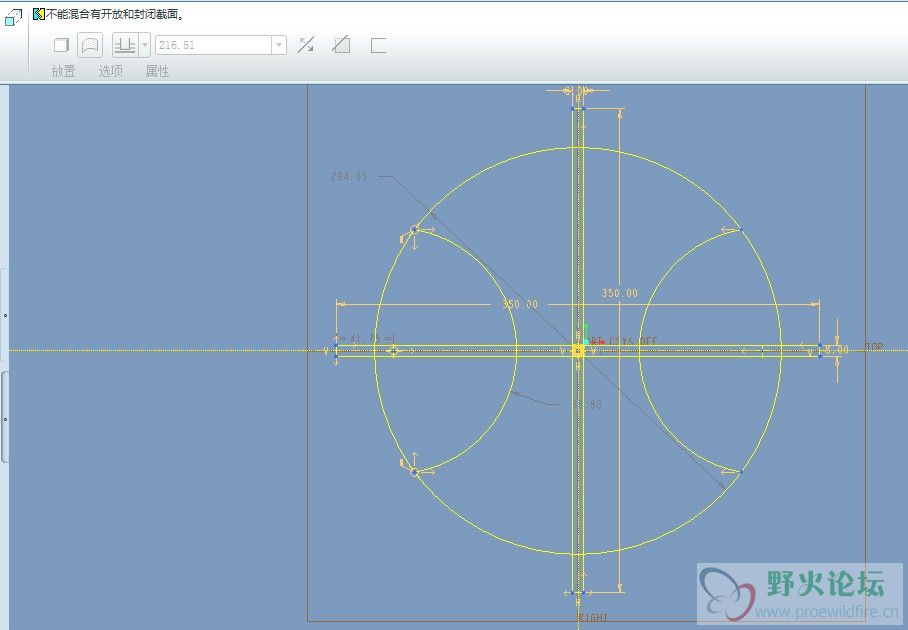Select the RIGHT datum plane label

pos(593,618)
